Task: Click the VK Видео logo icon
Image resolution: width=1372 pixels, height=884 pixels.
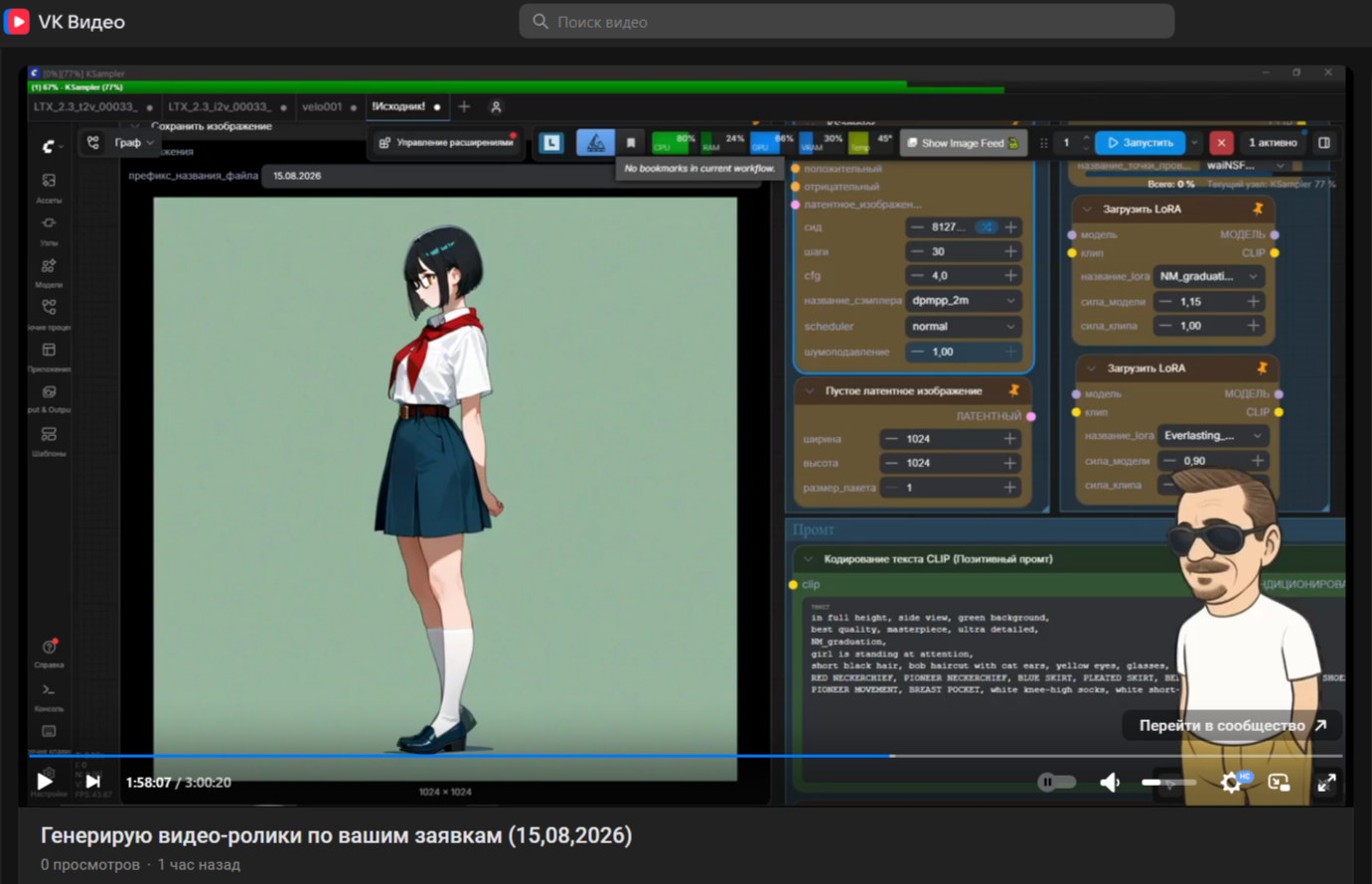Action: (x=17, y=21)
